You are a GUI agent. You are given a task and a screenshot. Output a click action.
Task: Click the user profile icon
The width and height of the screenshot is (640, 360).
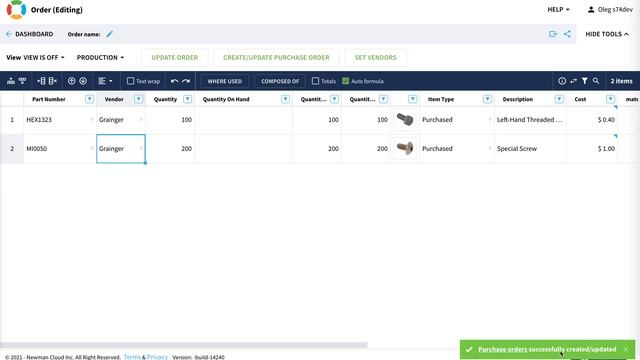pos(591,9)
